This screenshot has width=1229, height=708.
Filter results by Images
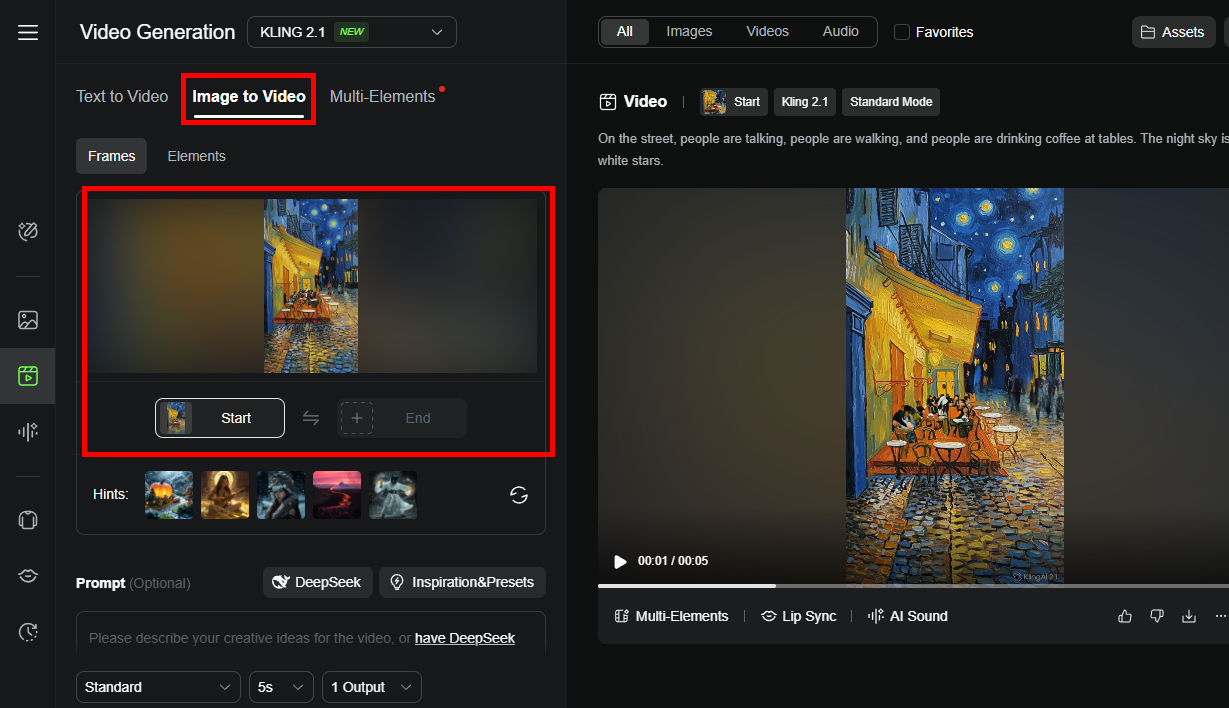689,32
